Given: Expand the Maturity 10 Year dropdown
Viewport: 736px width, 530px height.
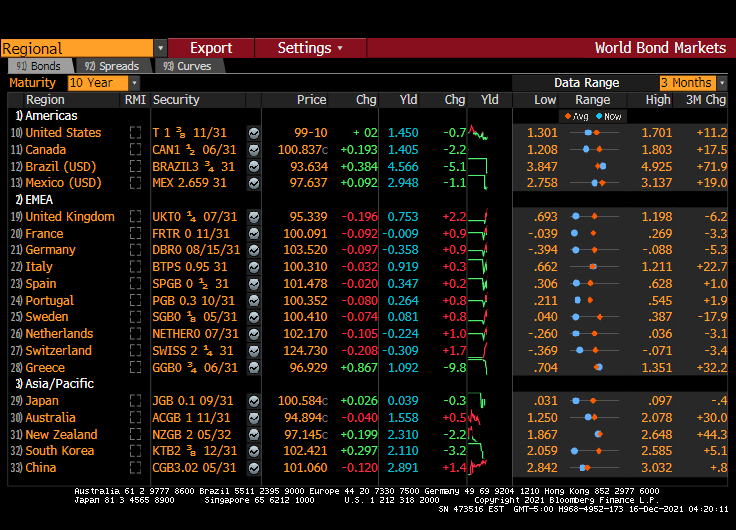Looking at the screenshot, I should 134,83.
